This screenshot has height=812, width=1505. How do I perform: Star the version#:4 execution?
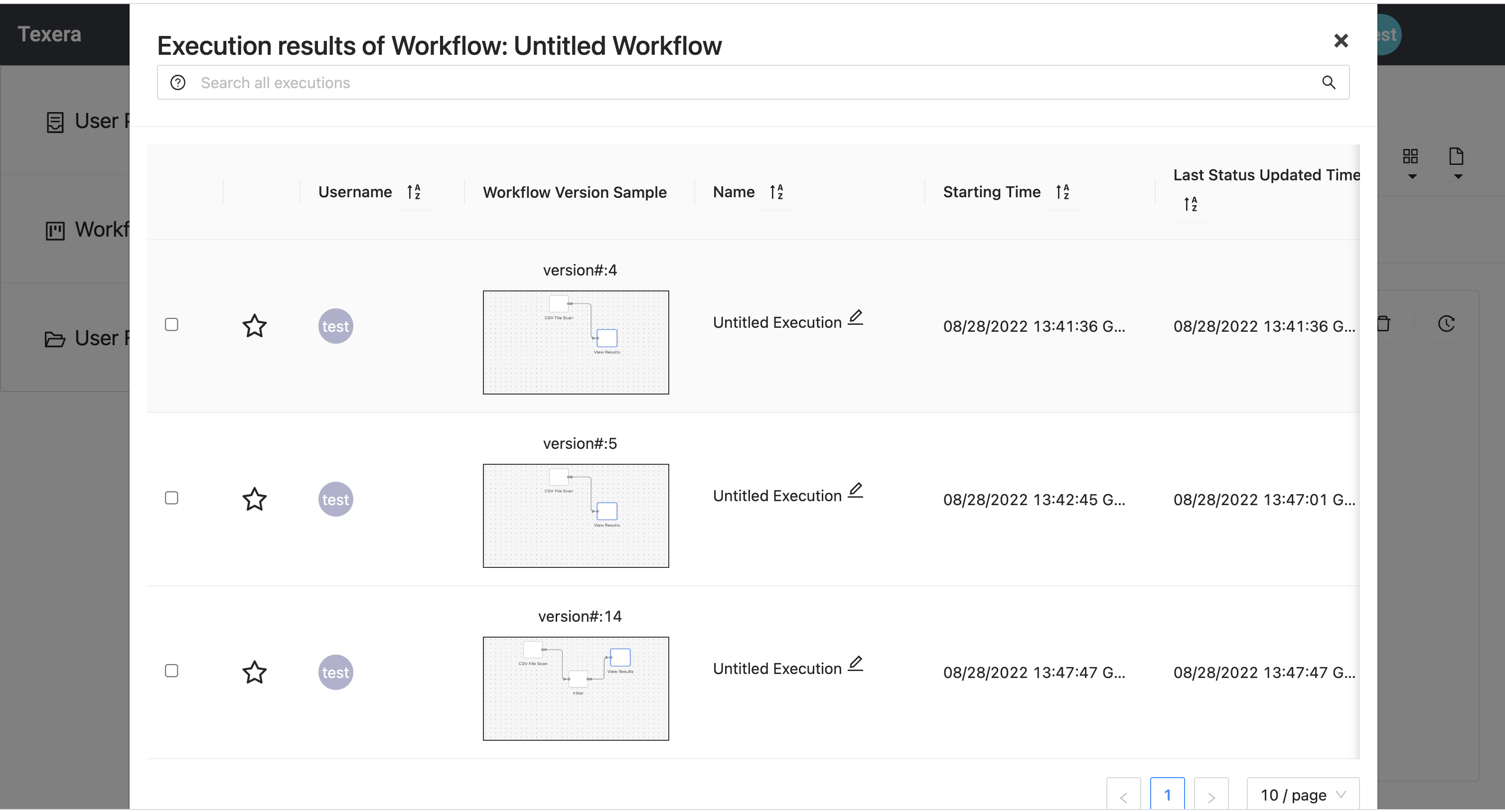pyautogui.click(x=254, y=326)
